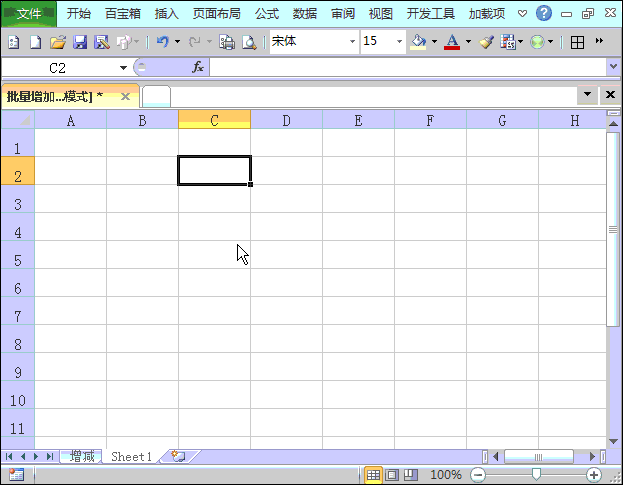Switch to the 增减 sheet tab
The width and height of the screenshot is (623, 485).
tap(82, 456)
